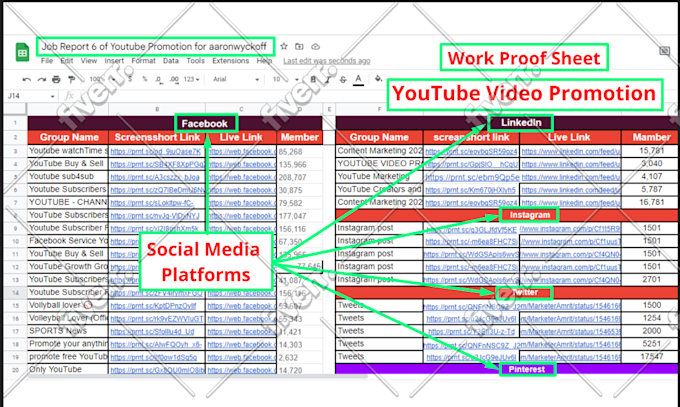
Task: Select member count cell '85,268'
Action: (x=299, y=152)
